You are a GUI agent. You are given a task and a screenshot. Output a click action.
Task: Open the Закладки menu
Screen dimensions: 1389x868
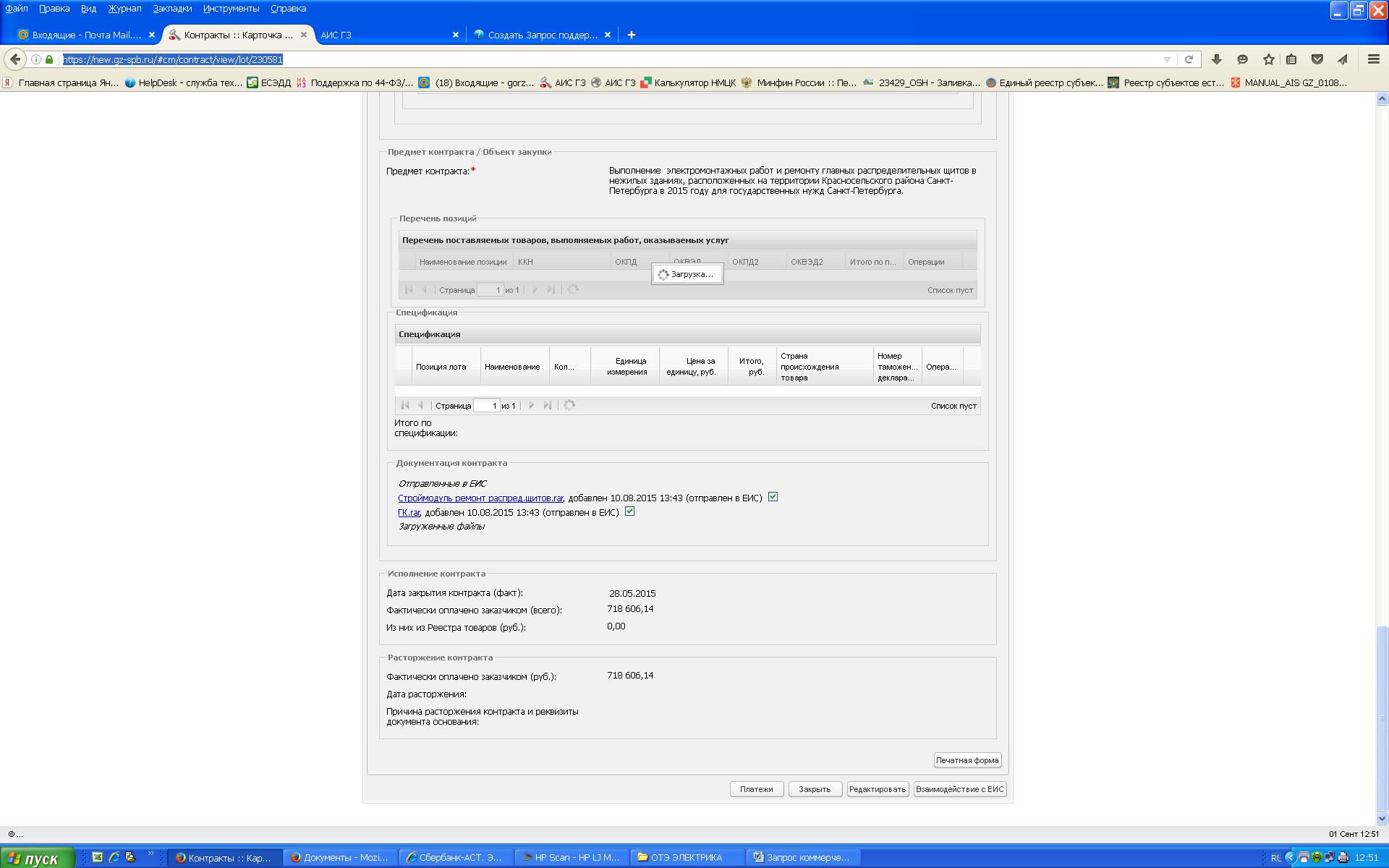point(172,9)
